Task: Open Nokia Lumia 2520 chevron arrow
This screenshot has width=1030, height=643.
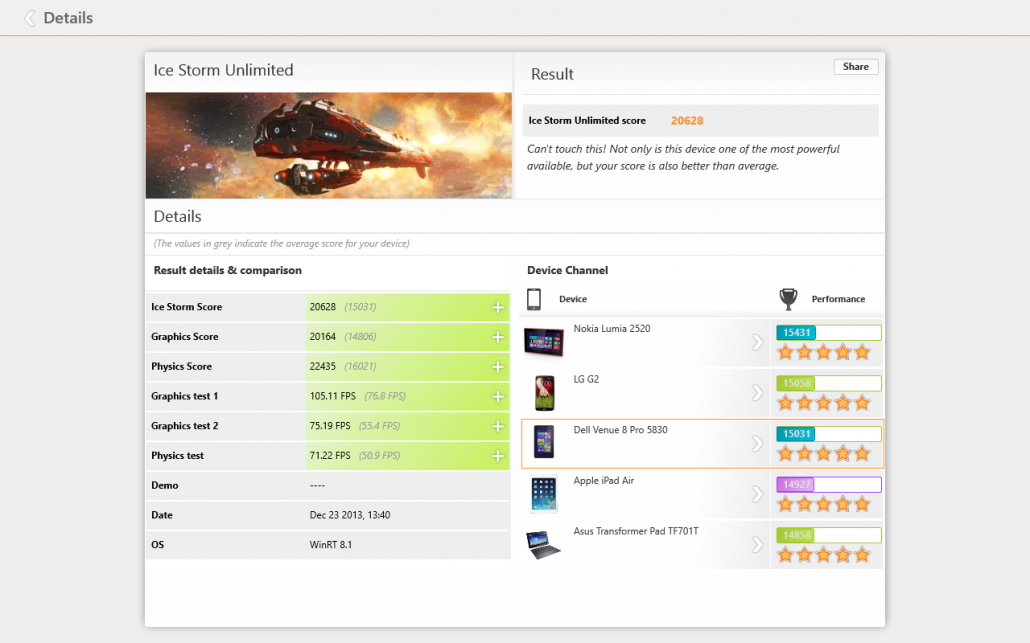Action: pyautogui.click(x=757, y=342)
